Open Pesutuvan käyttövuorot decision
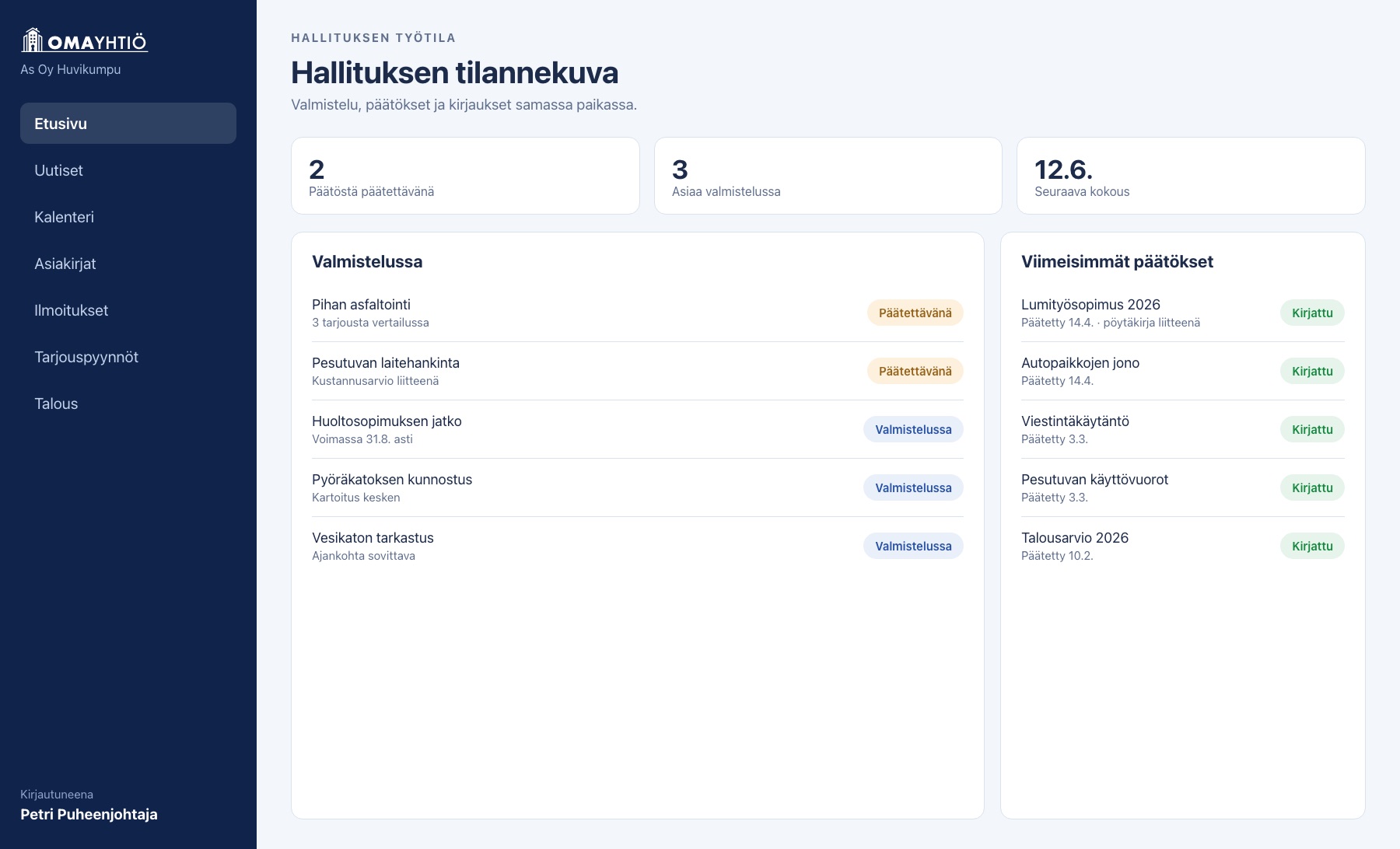Screen dimensions: 1400x849 pyautogui.click(x=1183, y=487)
